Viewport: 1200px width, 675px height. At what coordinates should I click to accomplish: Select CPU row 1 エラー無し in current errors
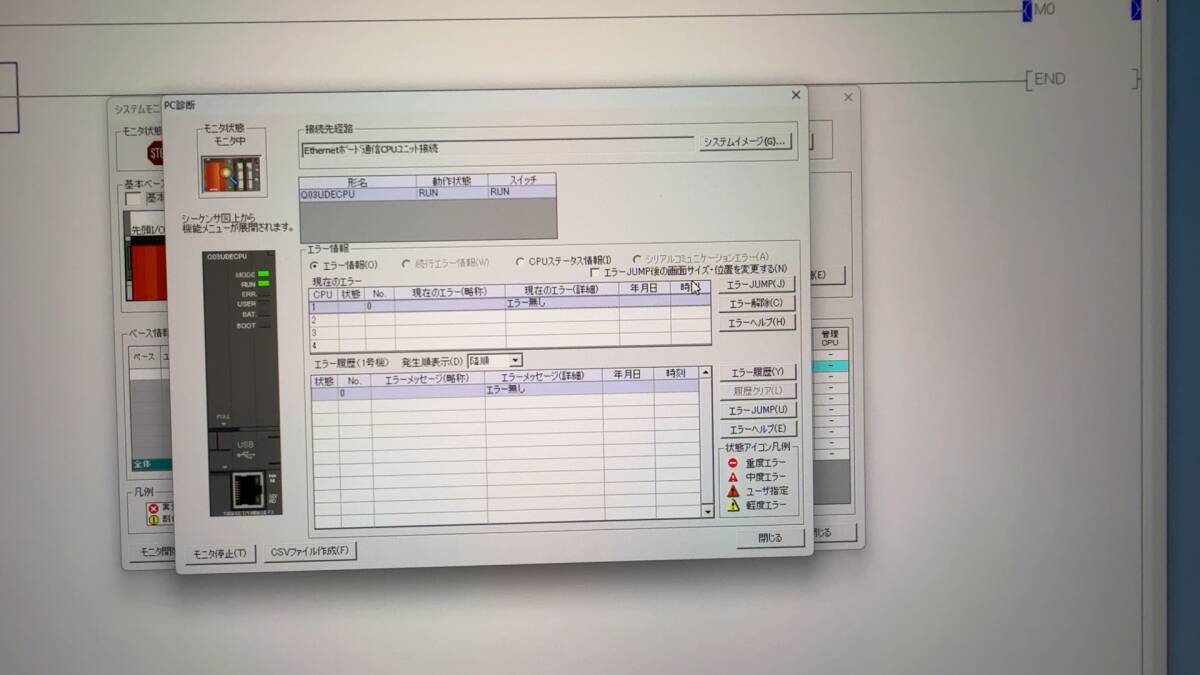(x=509, y=304)
